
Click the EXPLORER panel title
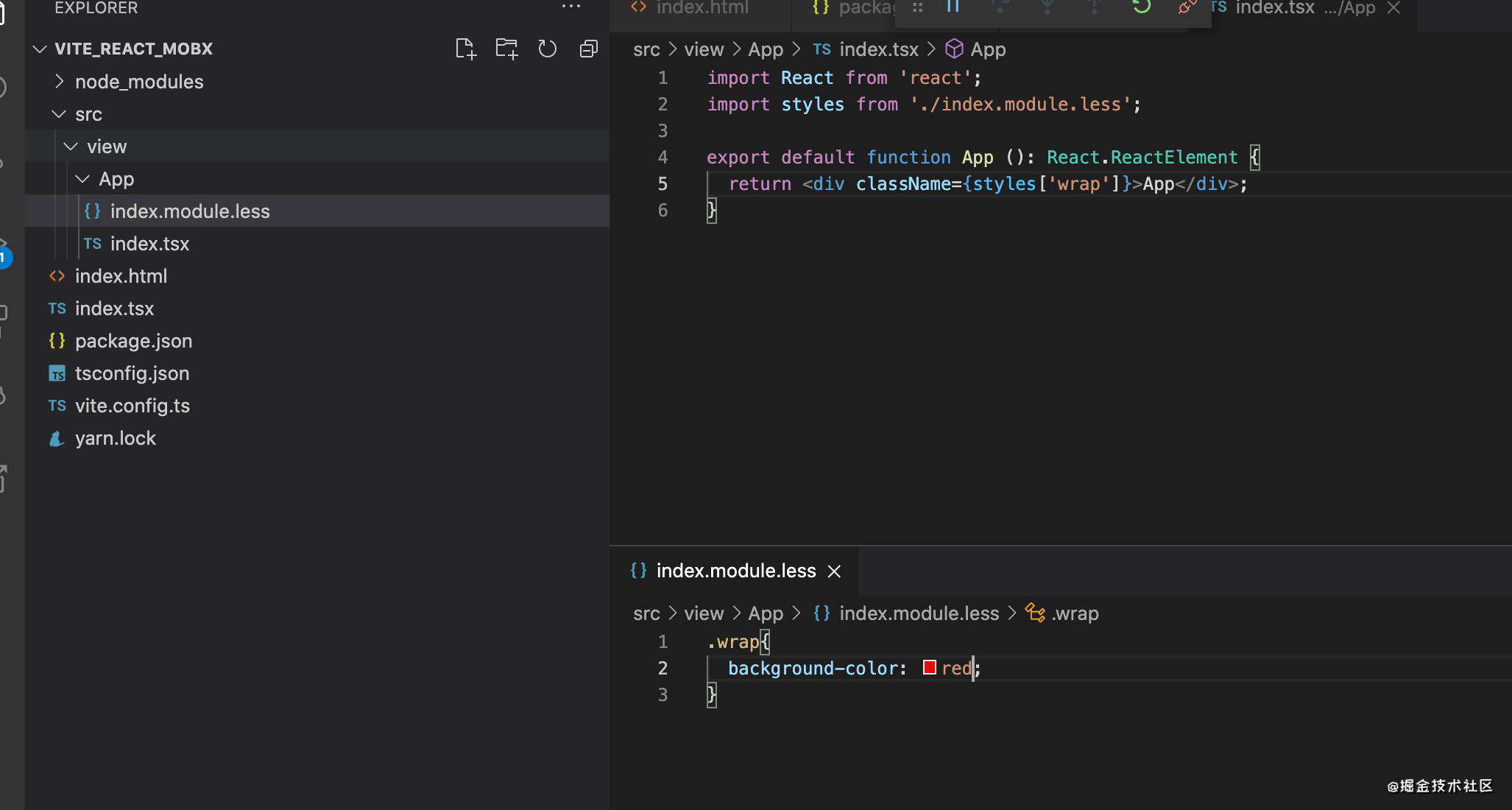[x=96, y=7]
